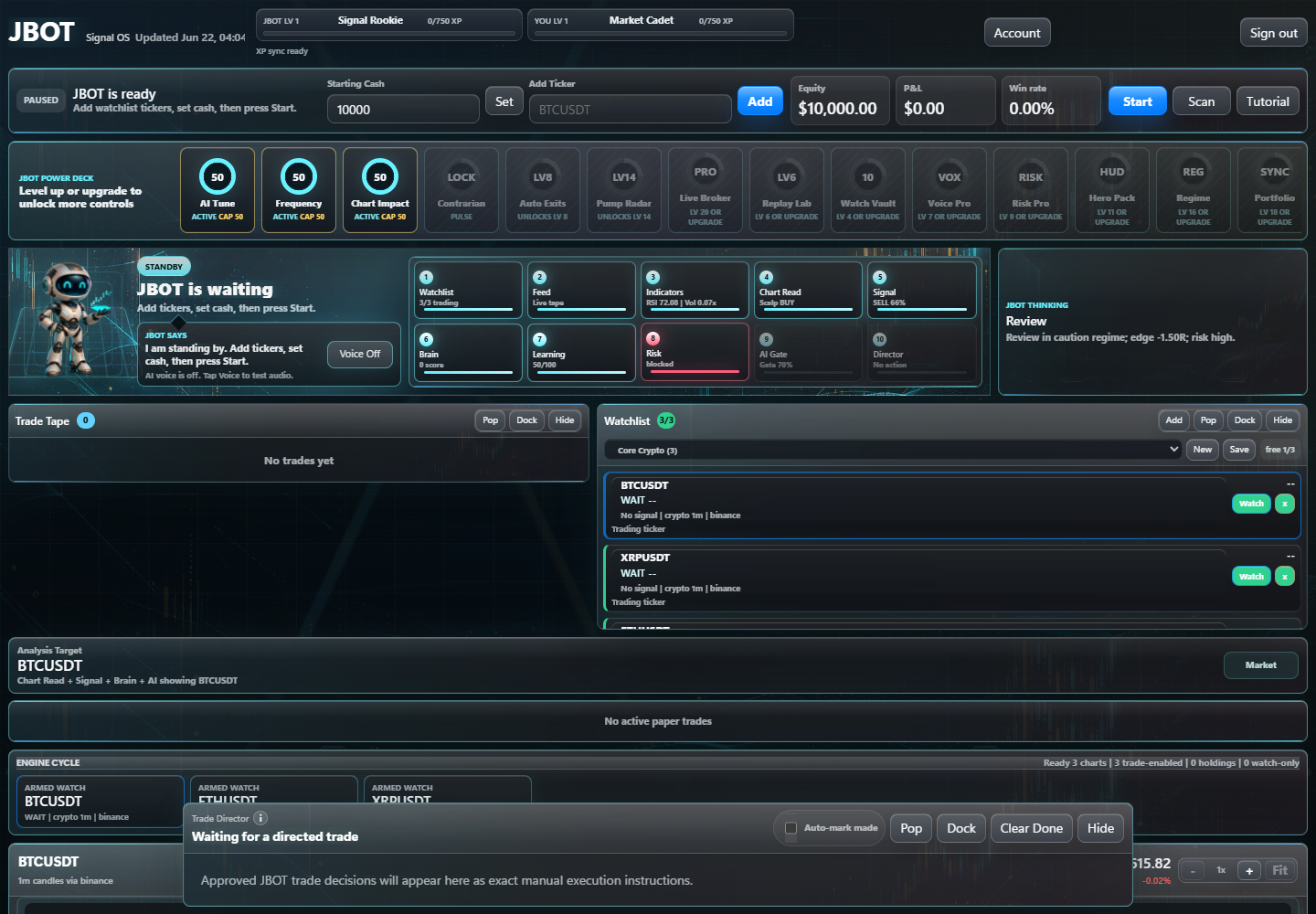Click the blue Add ticker button

coord(760,101)
